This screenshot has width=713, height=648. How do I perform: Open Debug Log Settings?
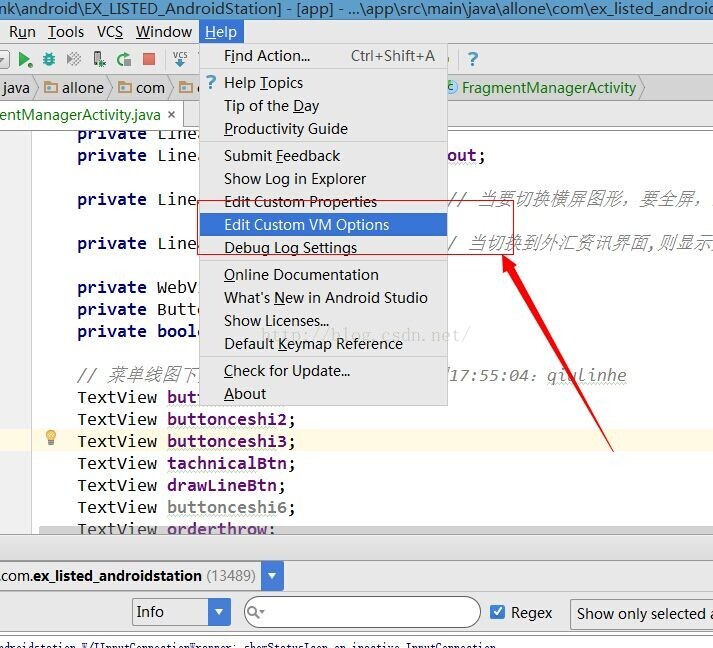coord(323,248)
